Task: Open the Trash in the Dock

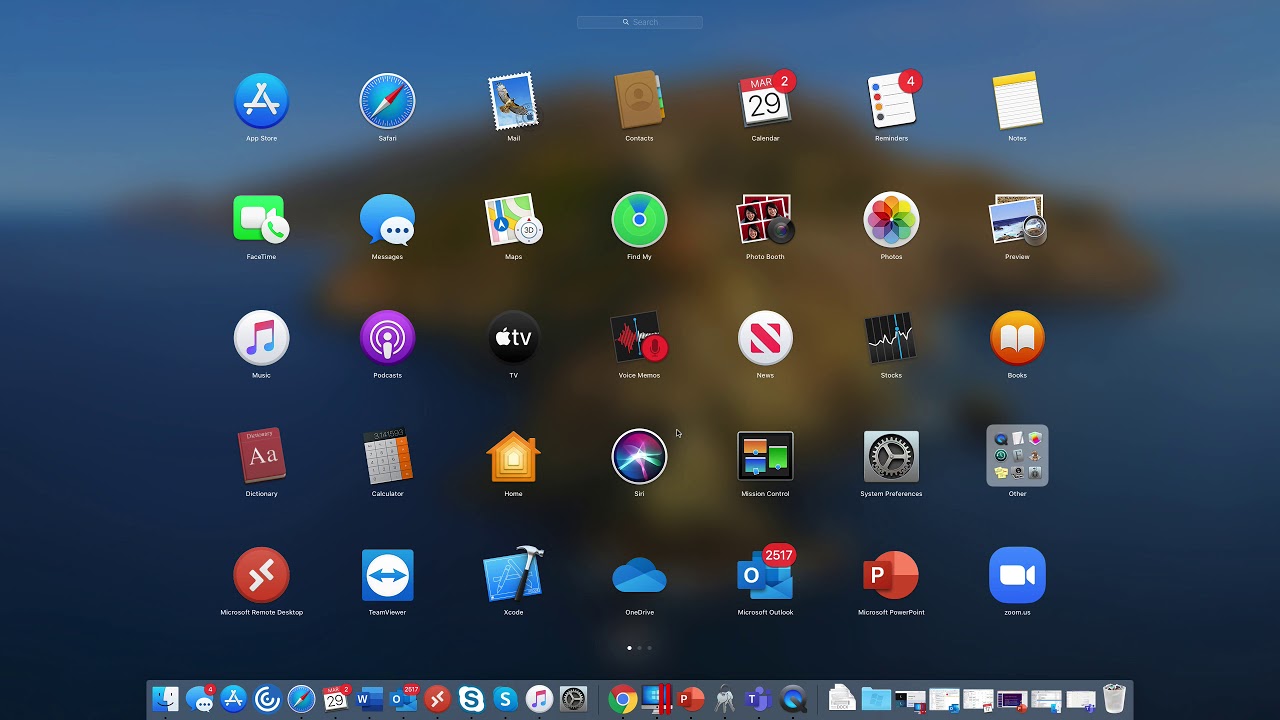Action: [1114, 698]
